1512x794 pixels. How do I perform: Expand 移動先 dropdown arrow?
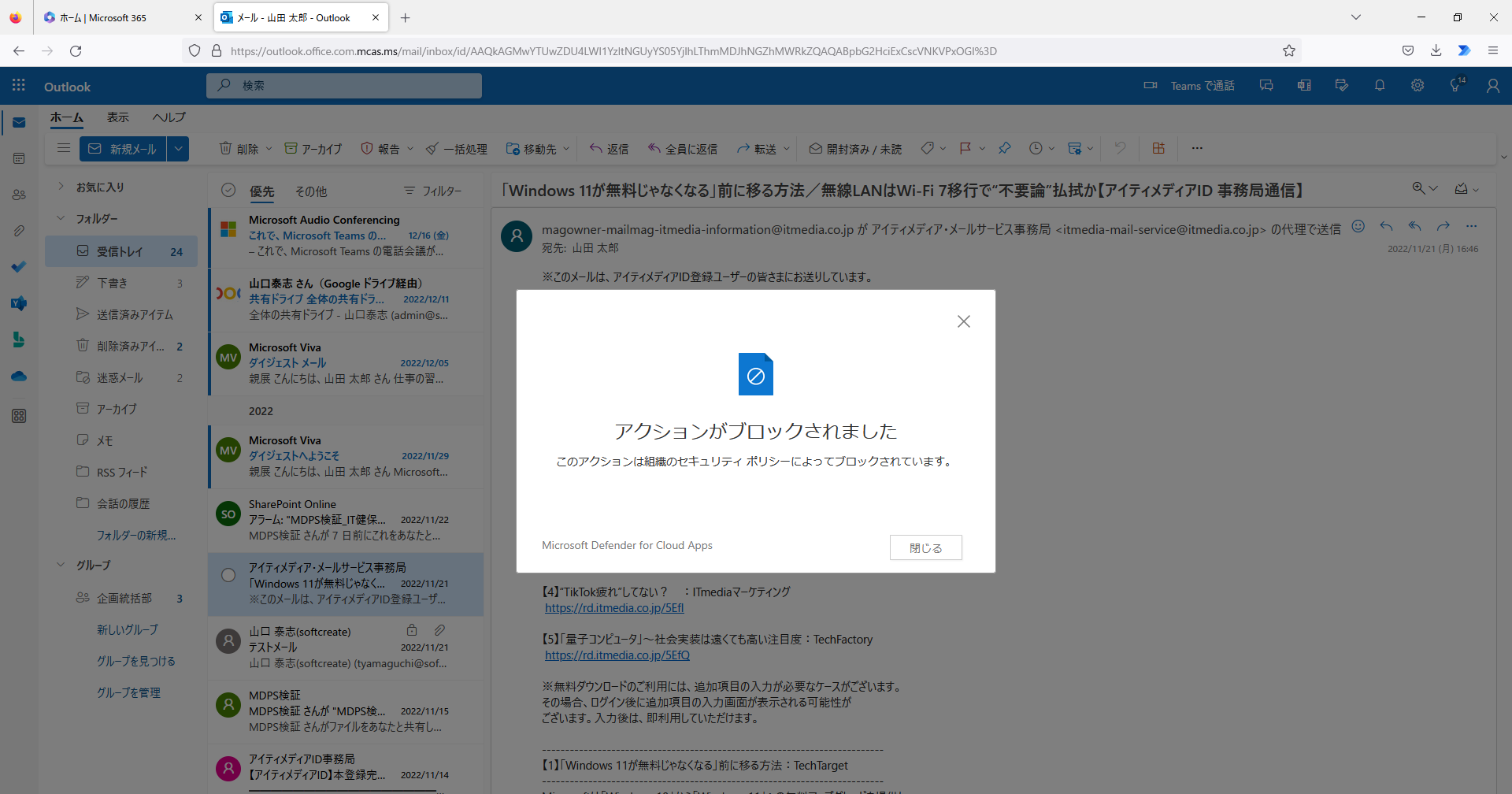coord(566,148)
